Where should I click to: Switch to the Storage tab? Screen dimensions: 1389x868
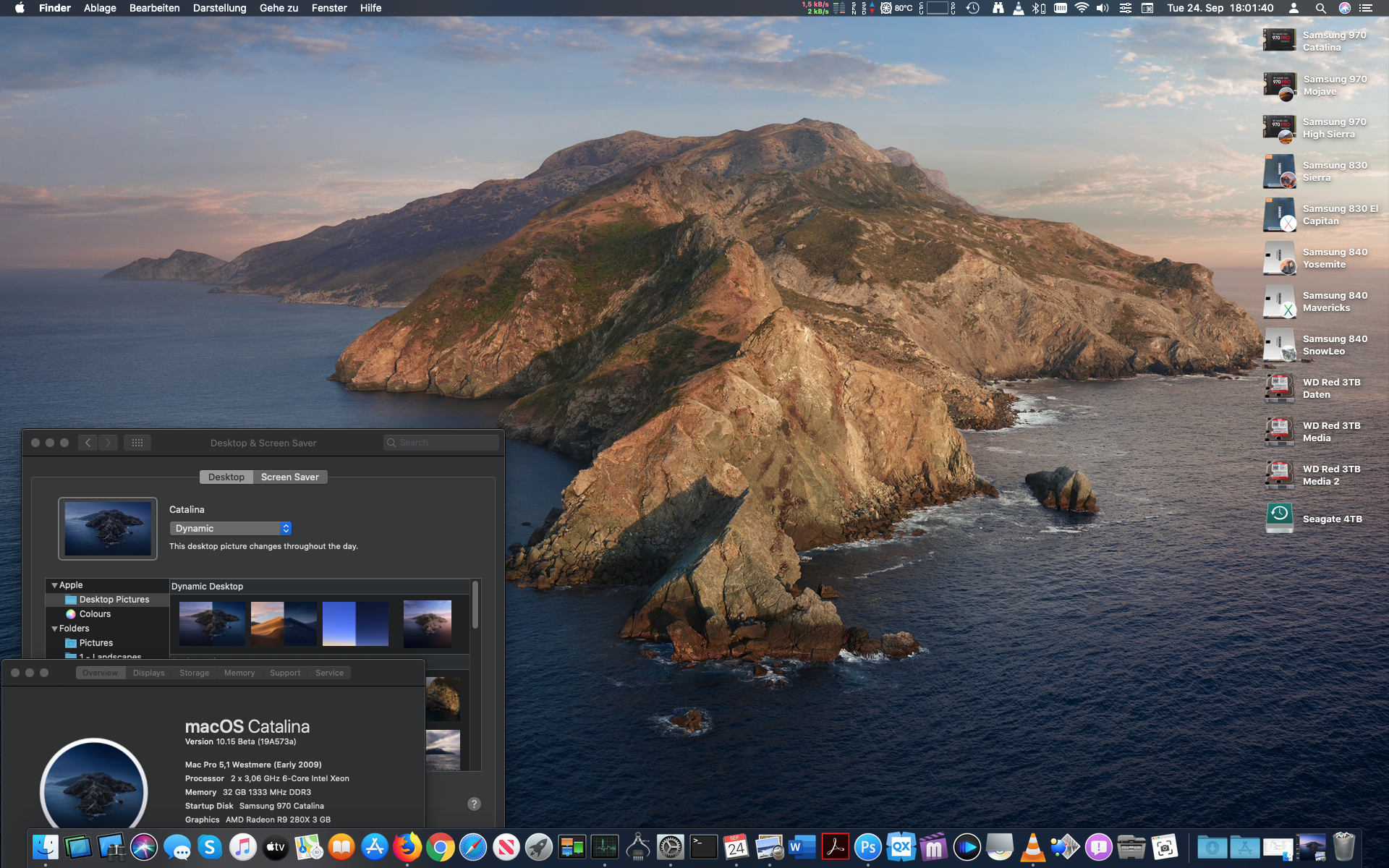tap(194, 673)
